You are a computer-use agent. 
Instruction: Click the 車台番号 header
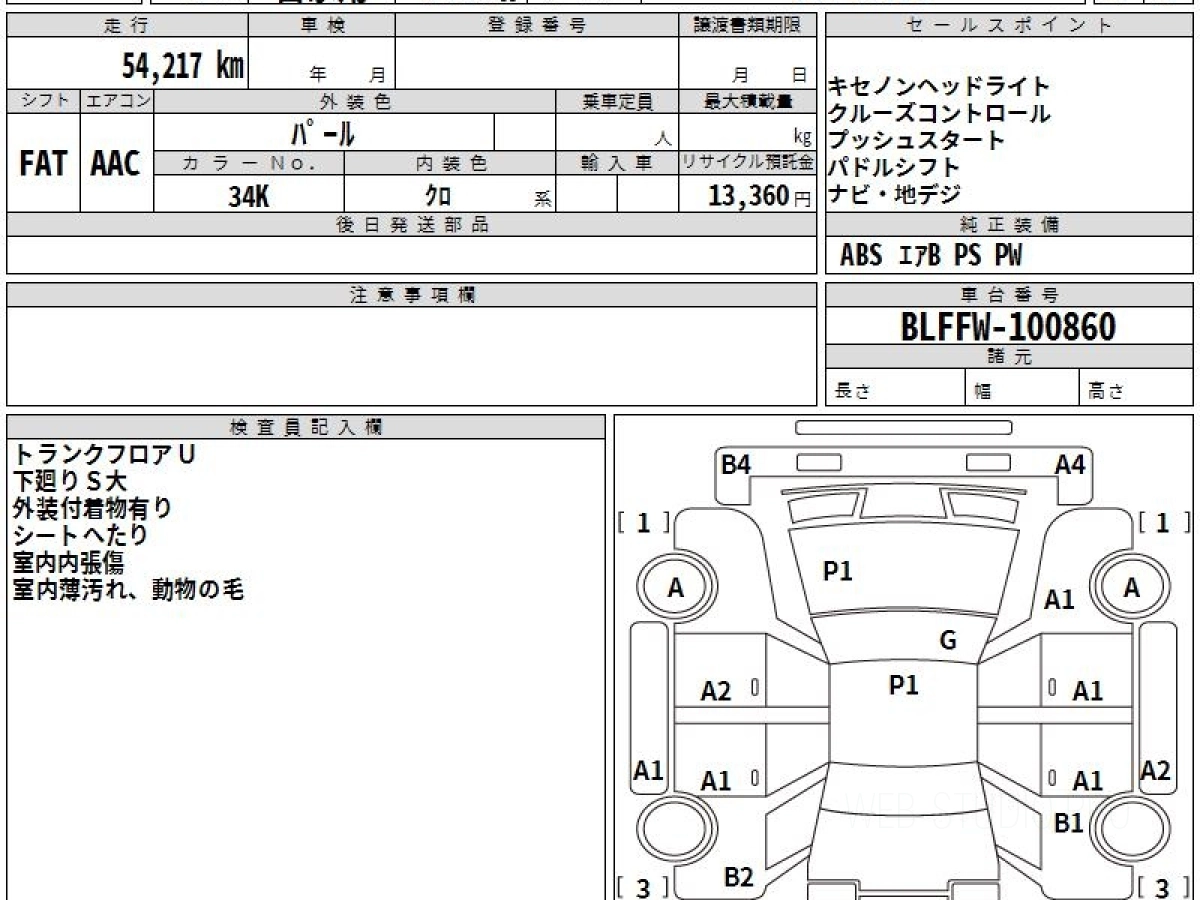click(1009, 295)
